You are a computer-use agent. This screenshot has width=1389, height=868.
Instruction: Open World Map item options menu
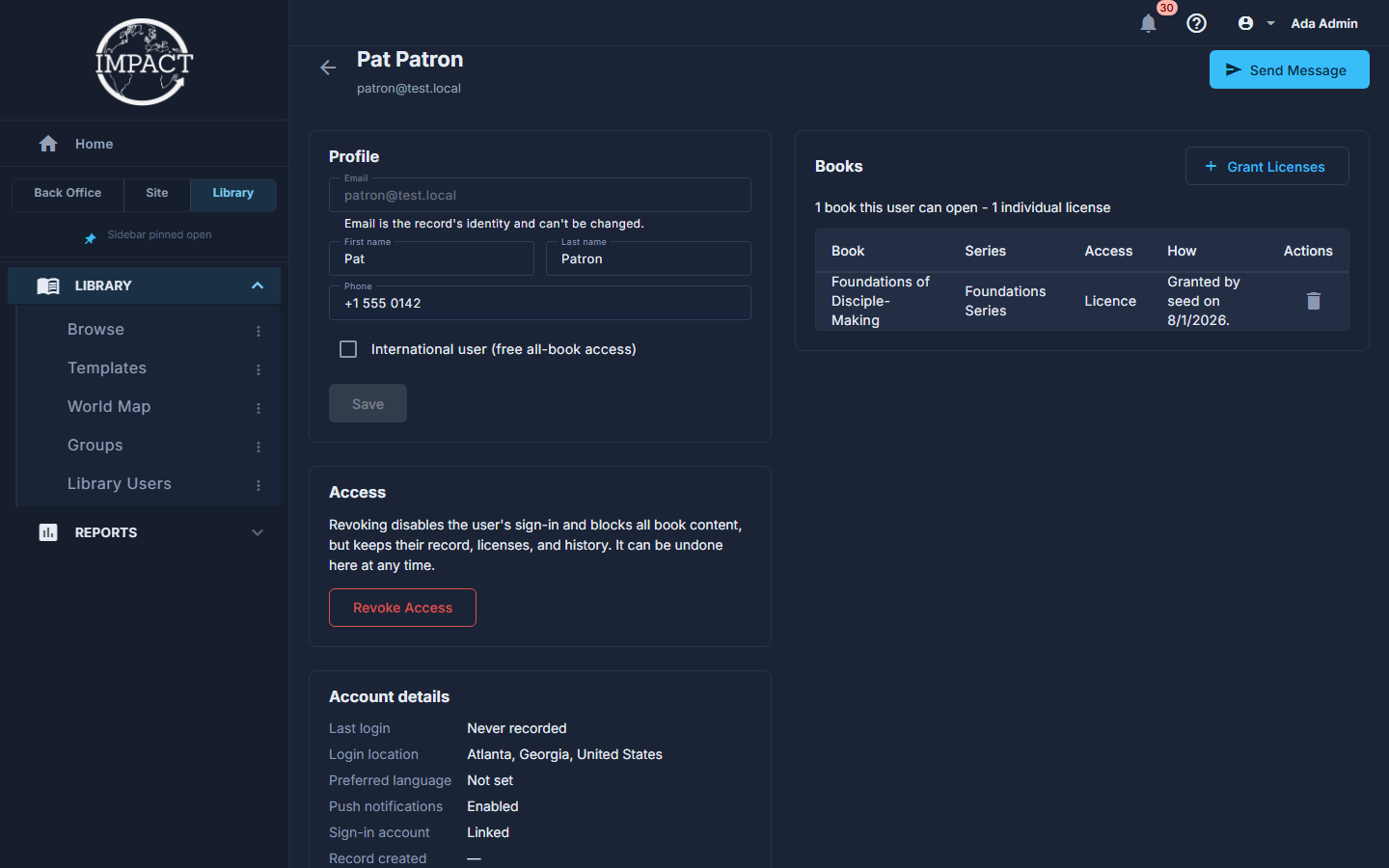click(259, 408)
